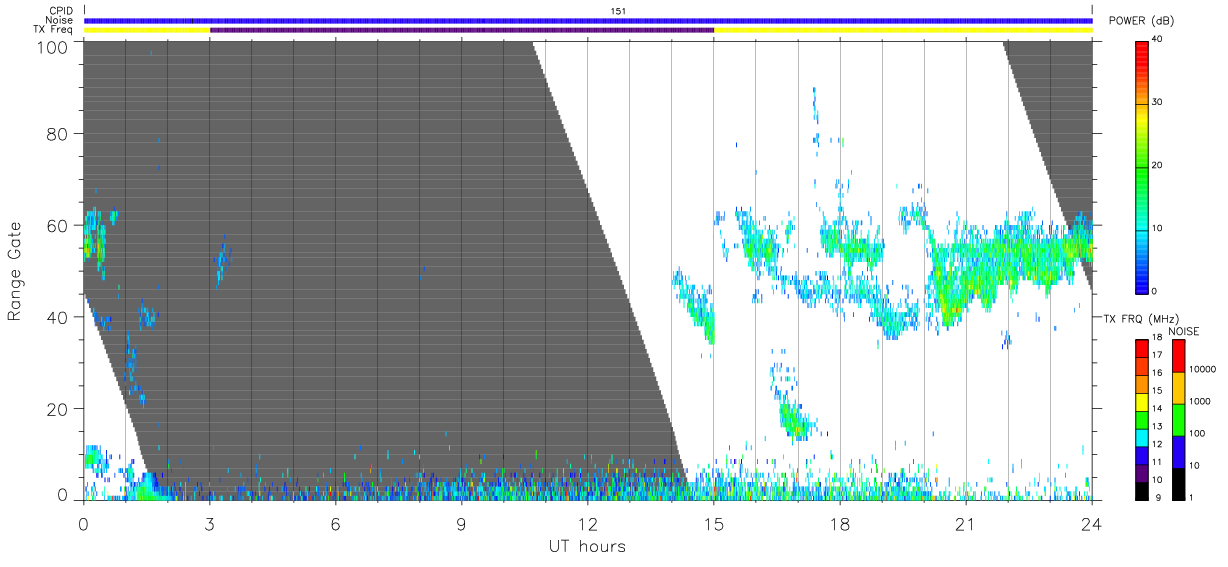
Task: Click the CPID value 151
Action: coord(619,11)
